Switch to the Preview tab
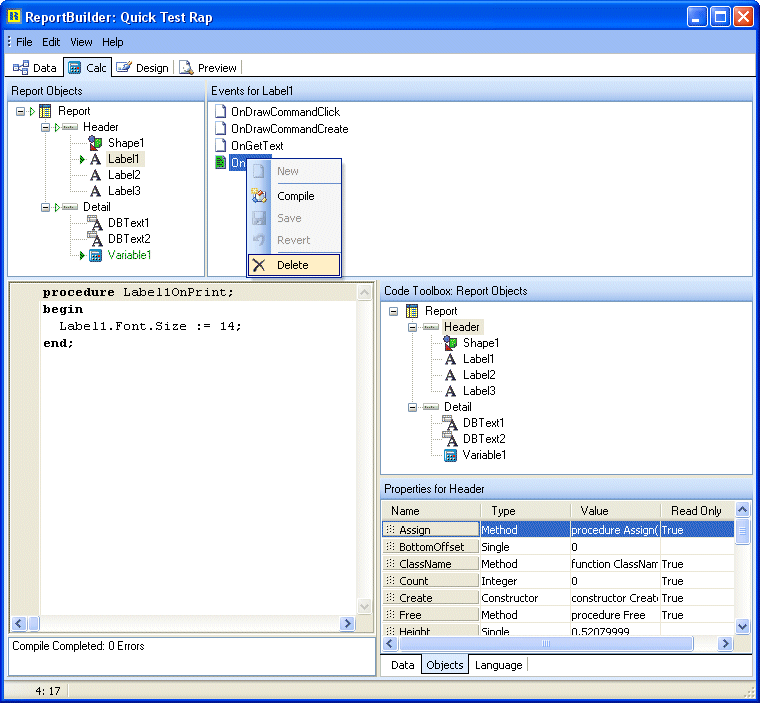760x703 pixels. pos(208,68)
